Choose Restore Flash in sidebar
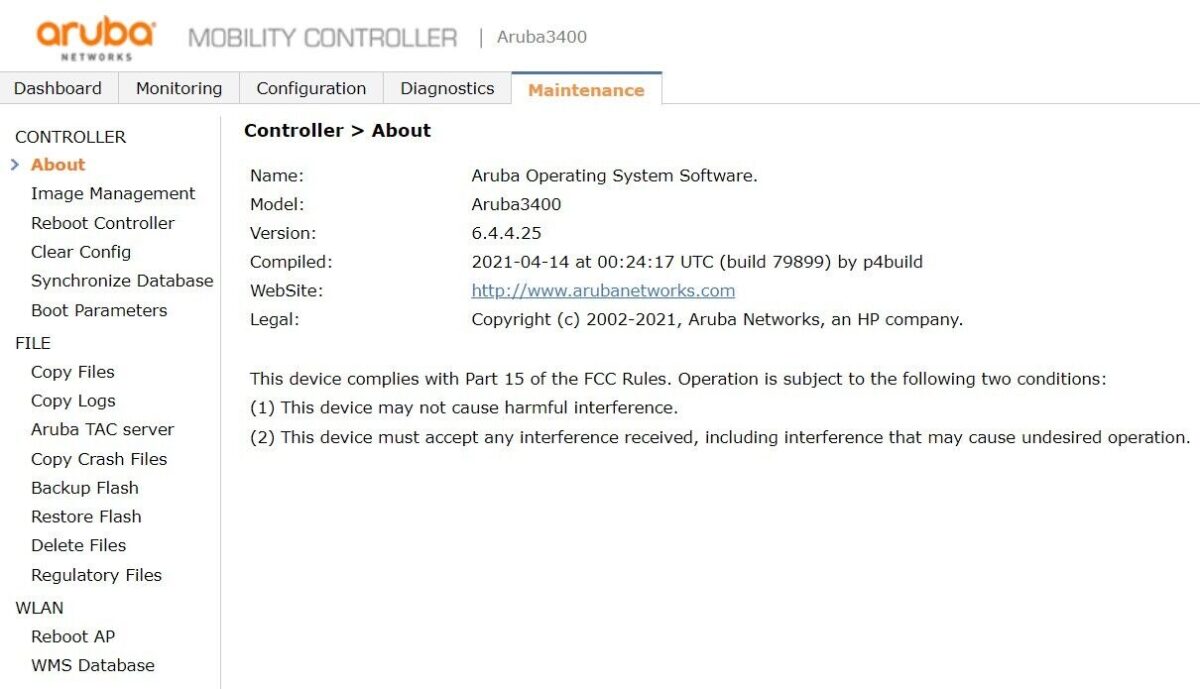This screenshot has height=689, width=1200. (86, 517)
